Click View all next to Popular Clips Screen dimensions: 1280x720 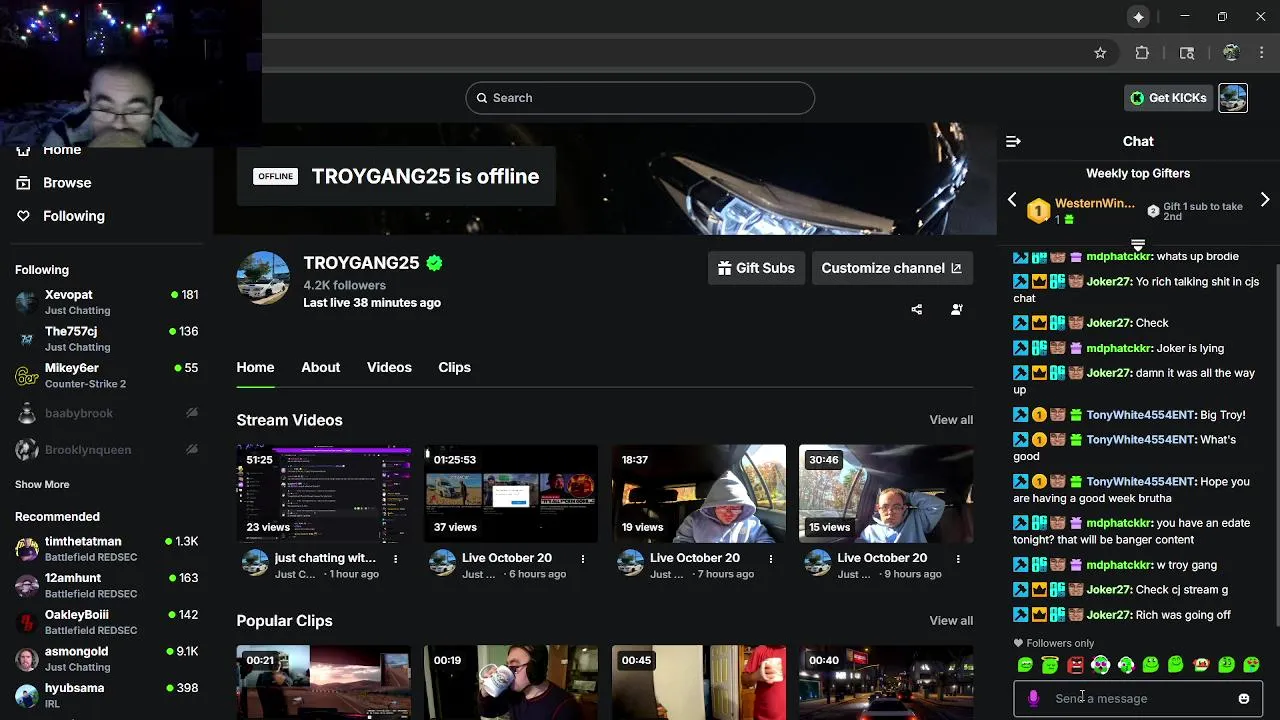[951, 621]
